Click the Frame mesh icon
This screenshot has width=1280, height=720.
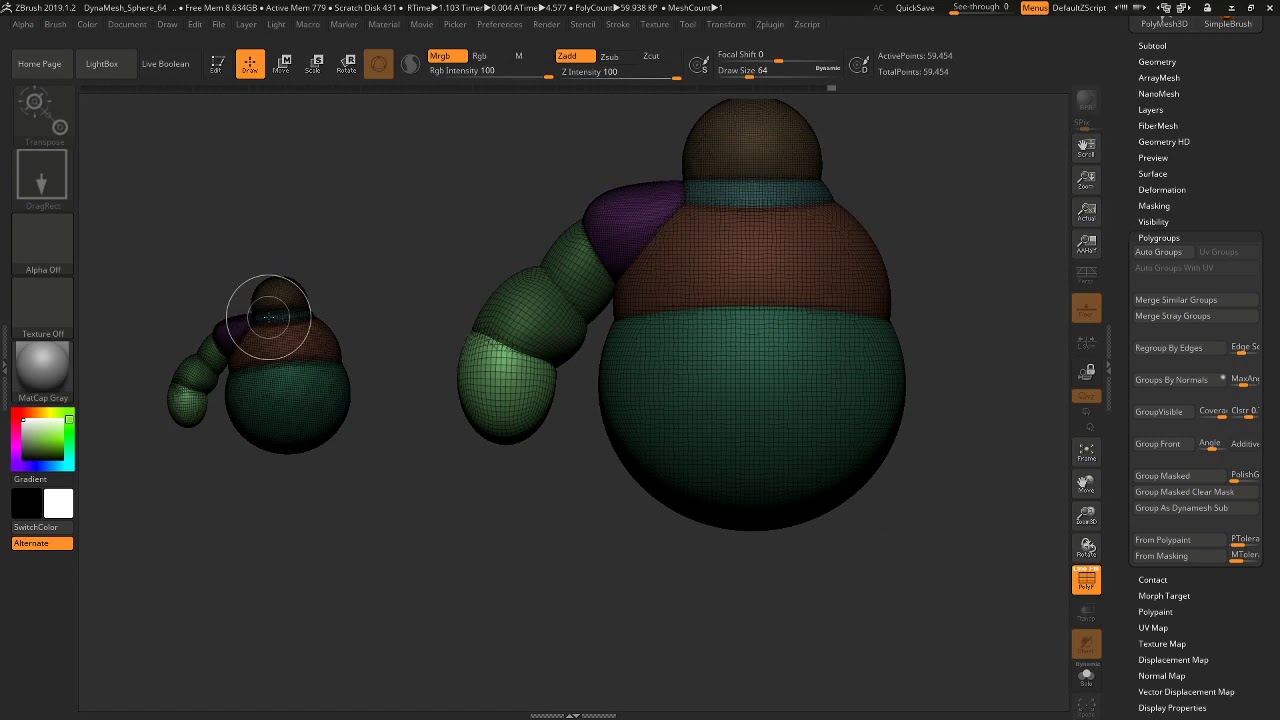pos(1086,451)
